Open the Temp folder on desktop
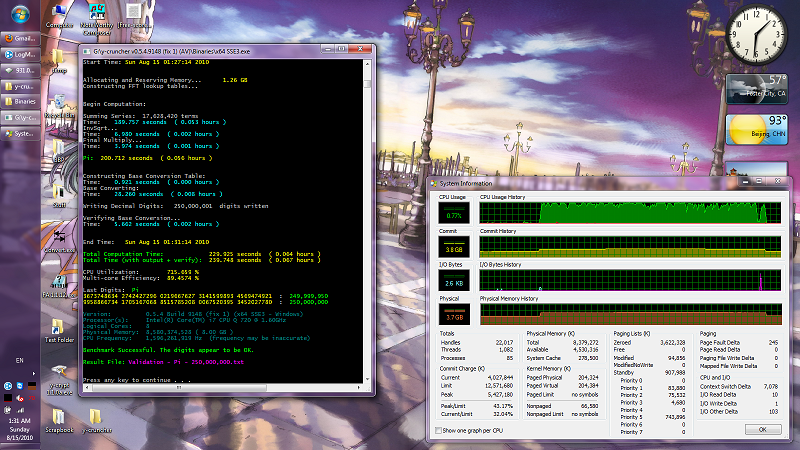800x450 pixels. [x=59, y=58]
